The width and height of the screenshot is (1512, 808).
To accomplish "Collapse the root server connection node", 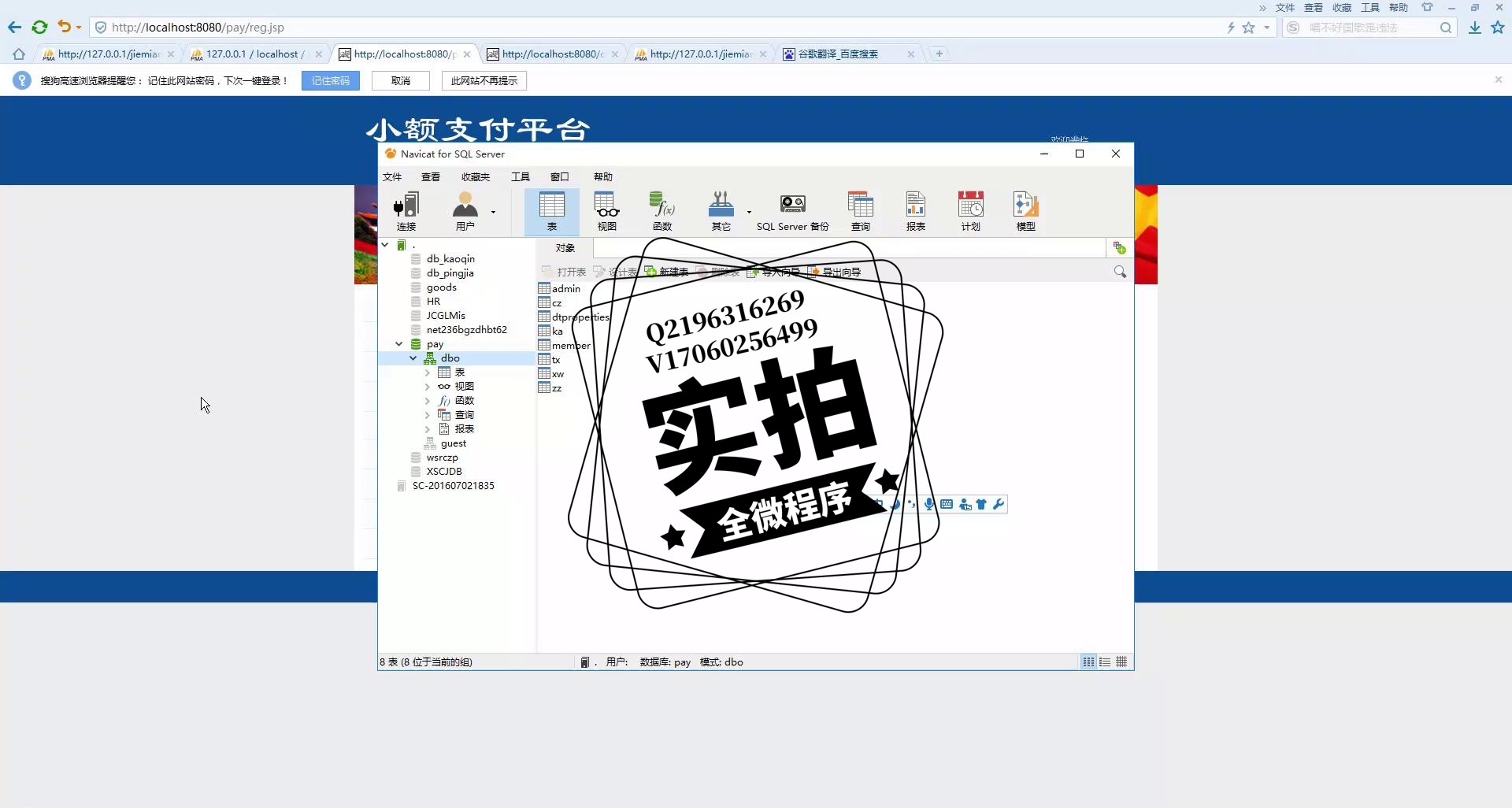I will pos(385,245).
